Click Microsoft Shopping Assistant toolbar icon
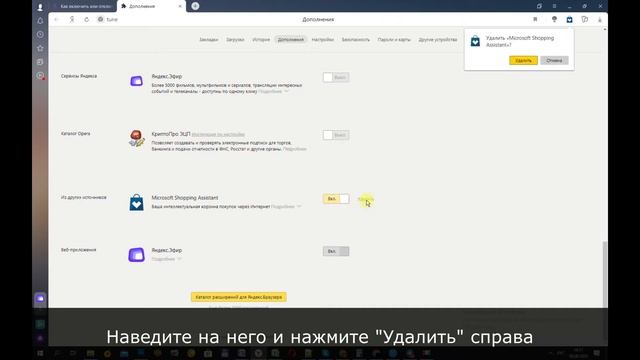The height and width of the screenshot is (360, 640). [569, 19]
